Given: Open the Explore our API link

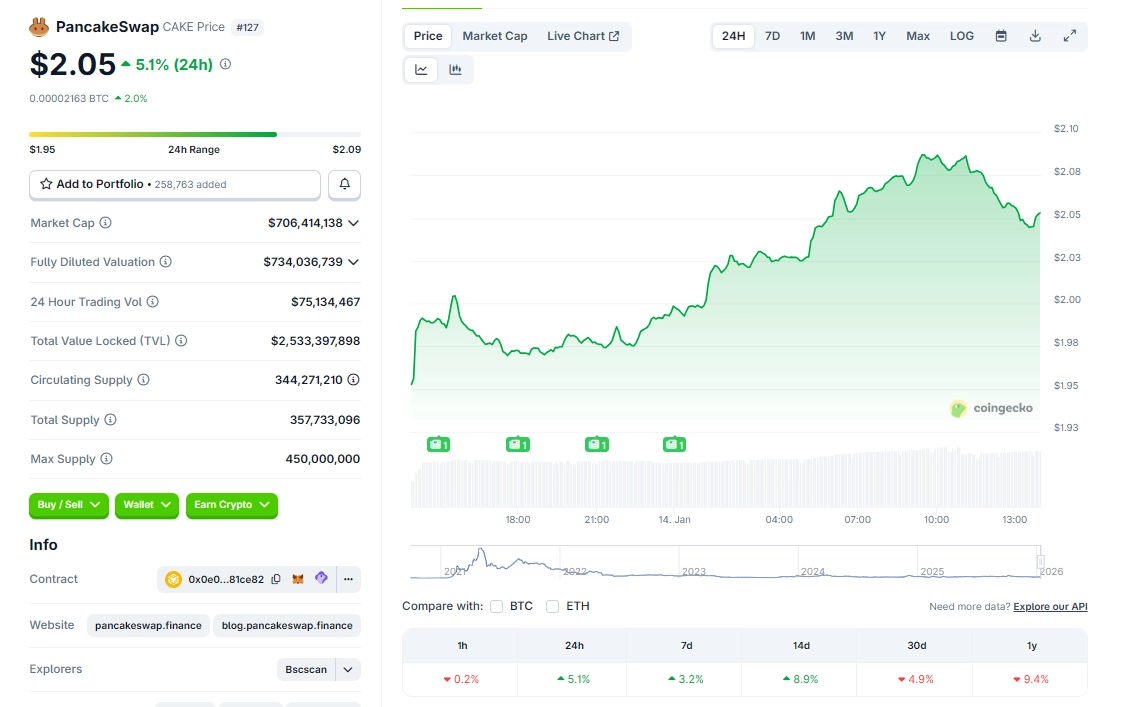Looking at the screenshot, I should pyautogui.click(x=1050, y=607).
